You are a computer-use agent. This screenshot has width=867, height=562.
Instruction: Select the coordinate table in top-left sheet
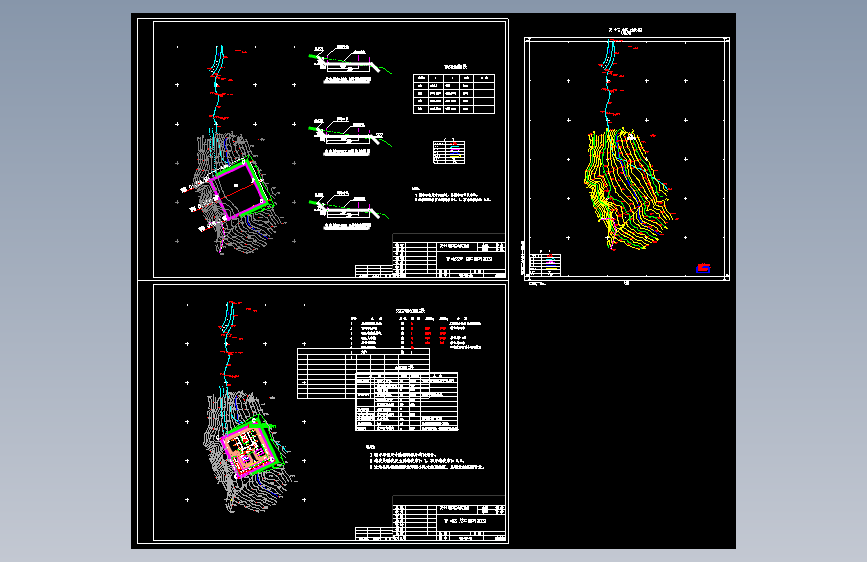(454, 94)
